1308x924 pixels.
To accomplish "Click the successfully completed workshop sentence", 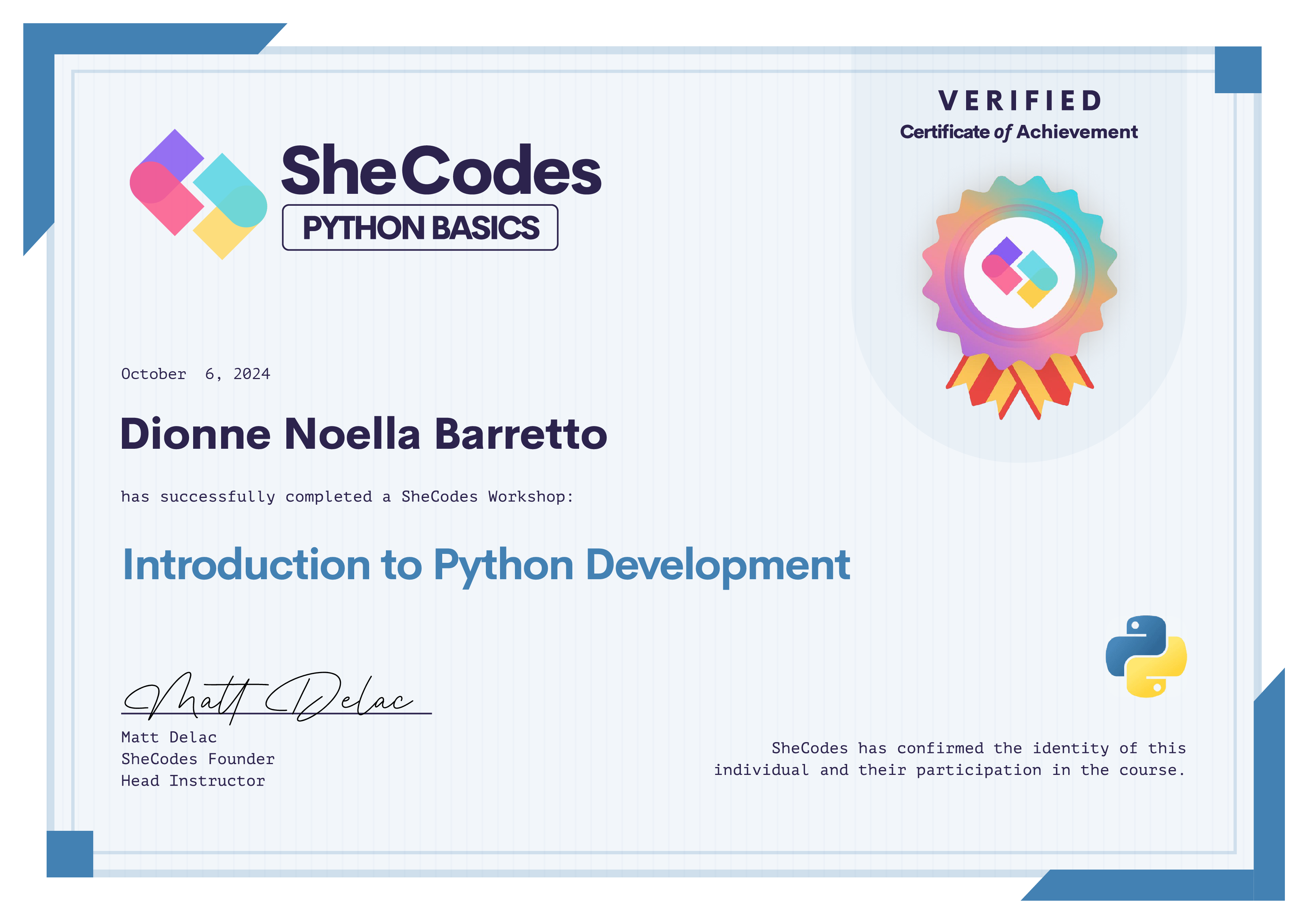I will point(346,496).
